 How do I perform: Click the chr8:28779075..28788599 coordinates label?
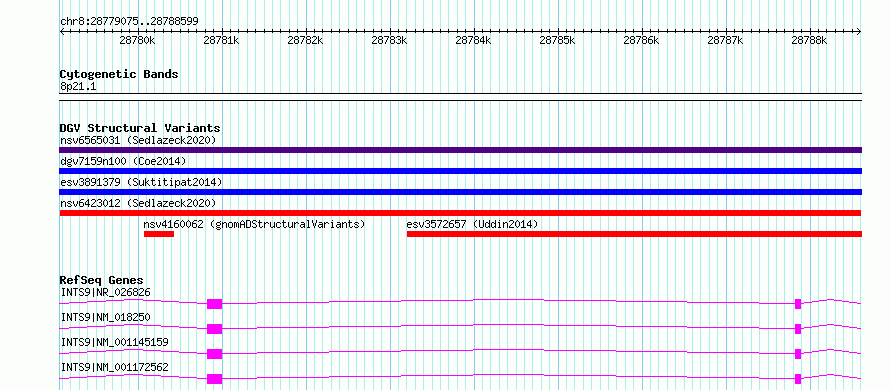(x=129, y=21)
